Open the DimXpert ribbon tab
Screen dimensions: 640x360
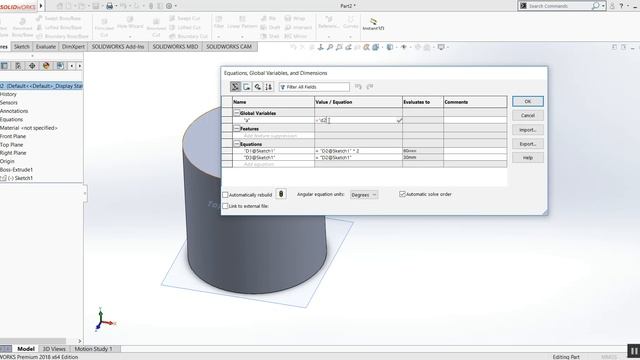[73, 47]
